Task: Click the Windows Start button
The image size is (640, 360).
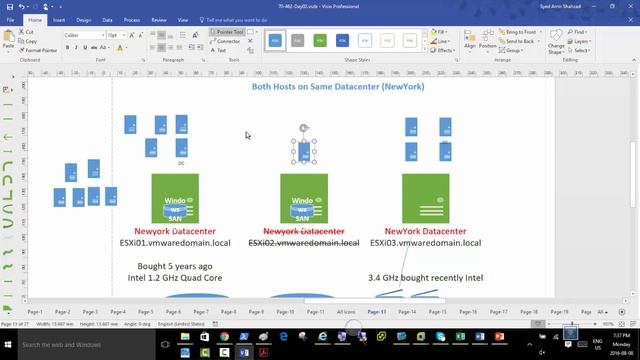Action: (8, 344)
